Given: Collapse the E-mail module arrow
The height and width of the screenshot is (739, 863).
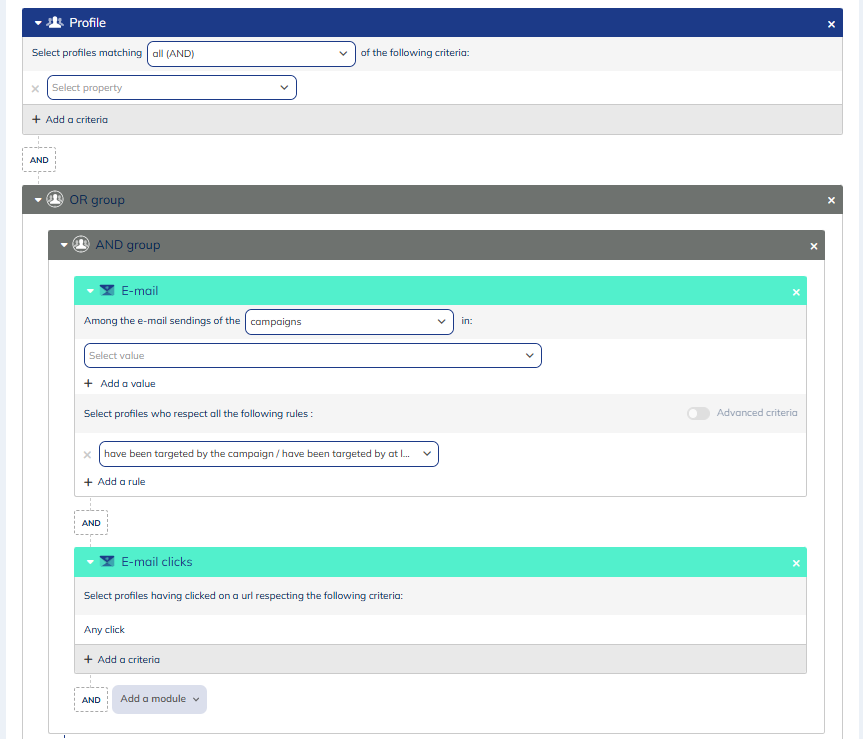Looking at the screenshot, I should 90,291.
